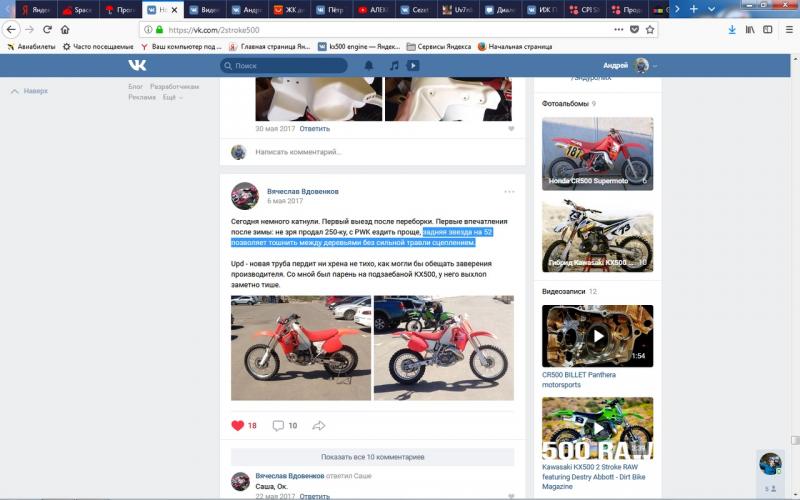Open the Firefox library icon
Image resolution: width=800 pixels, height=500 pixels.
pos(749,30)
